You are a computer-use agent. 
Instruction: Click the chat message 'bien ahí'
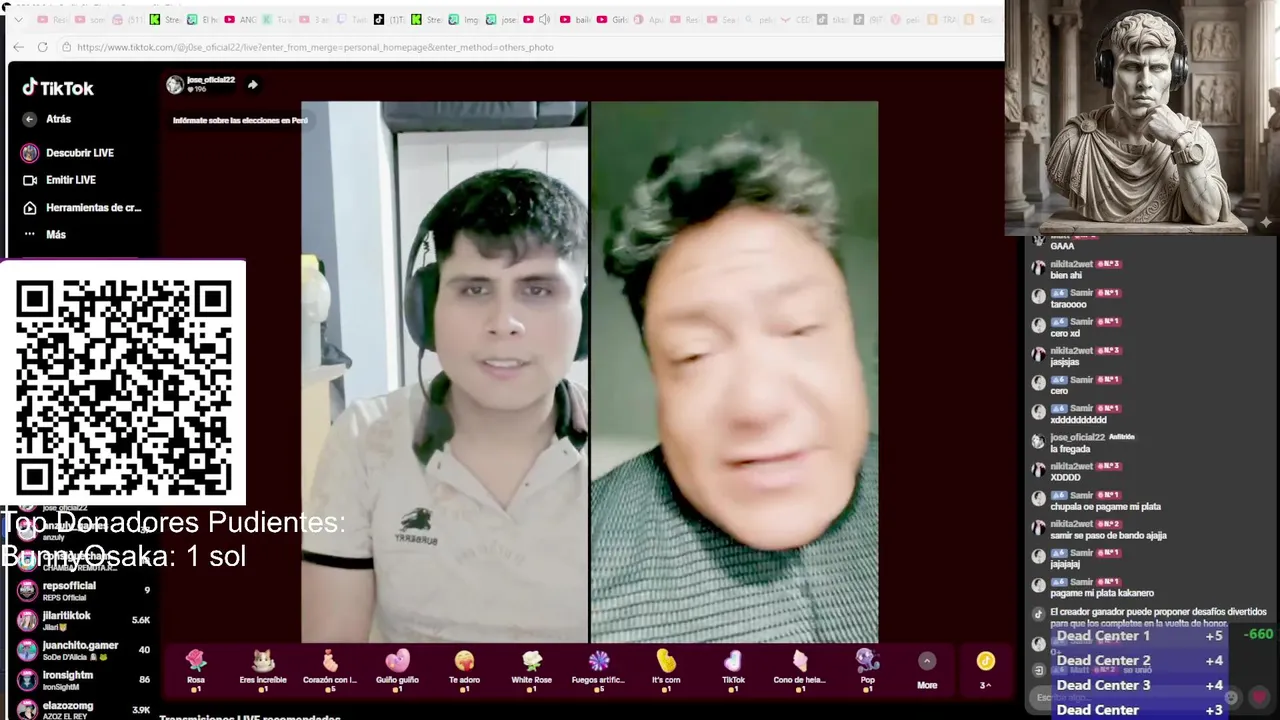[x=1066, y=275]
